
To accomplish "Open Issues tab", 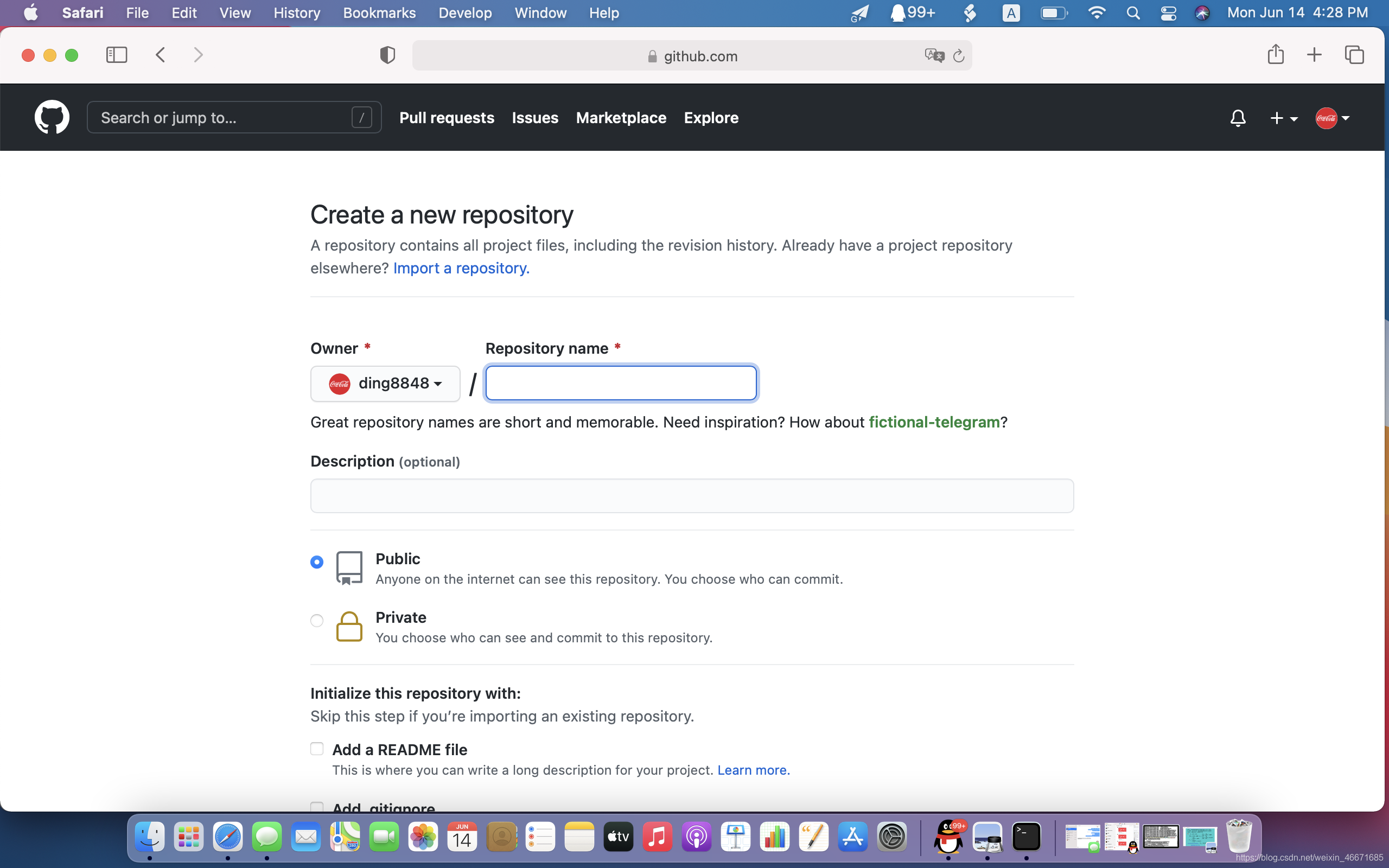I will [x=534, y=117].
